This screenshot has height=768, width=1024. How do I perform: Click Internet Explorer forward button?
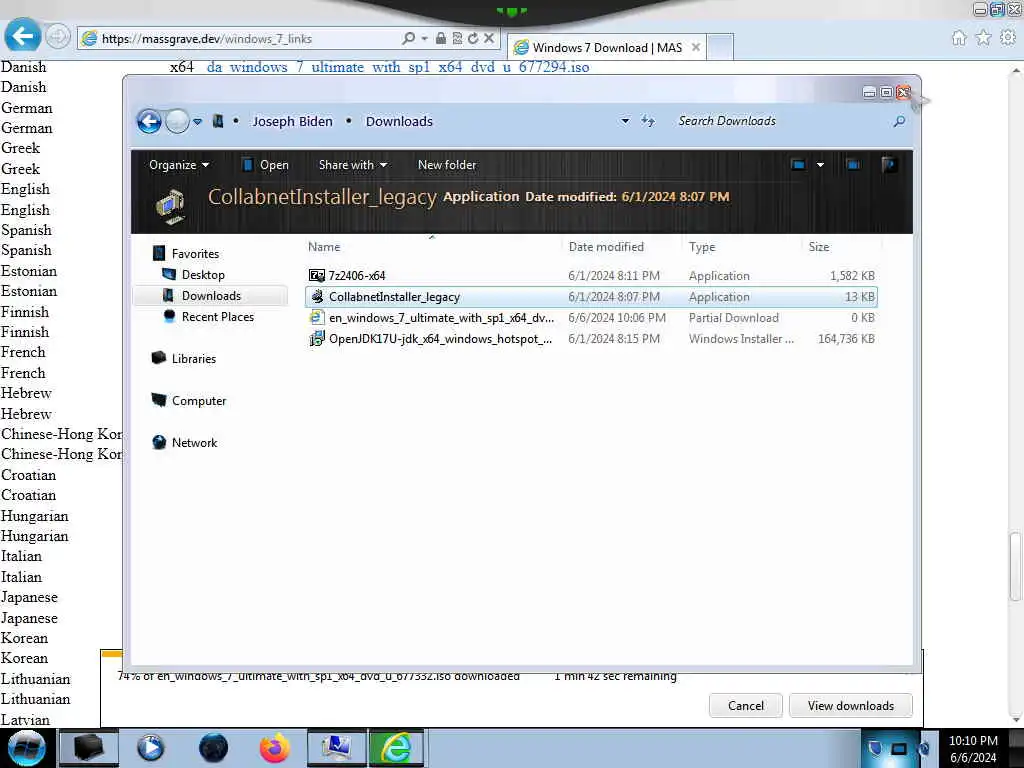57,36
